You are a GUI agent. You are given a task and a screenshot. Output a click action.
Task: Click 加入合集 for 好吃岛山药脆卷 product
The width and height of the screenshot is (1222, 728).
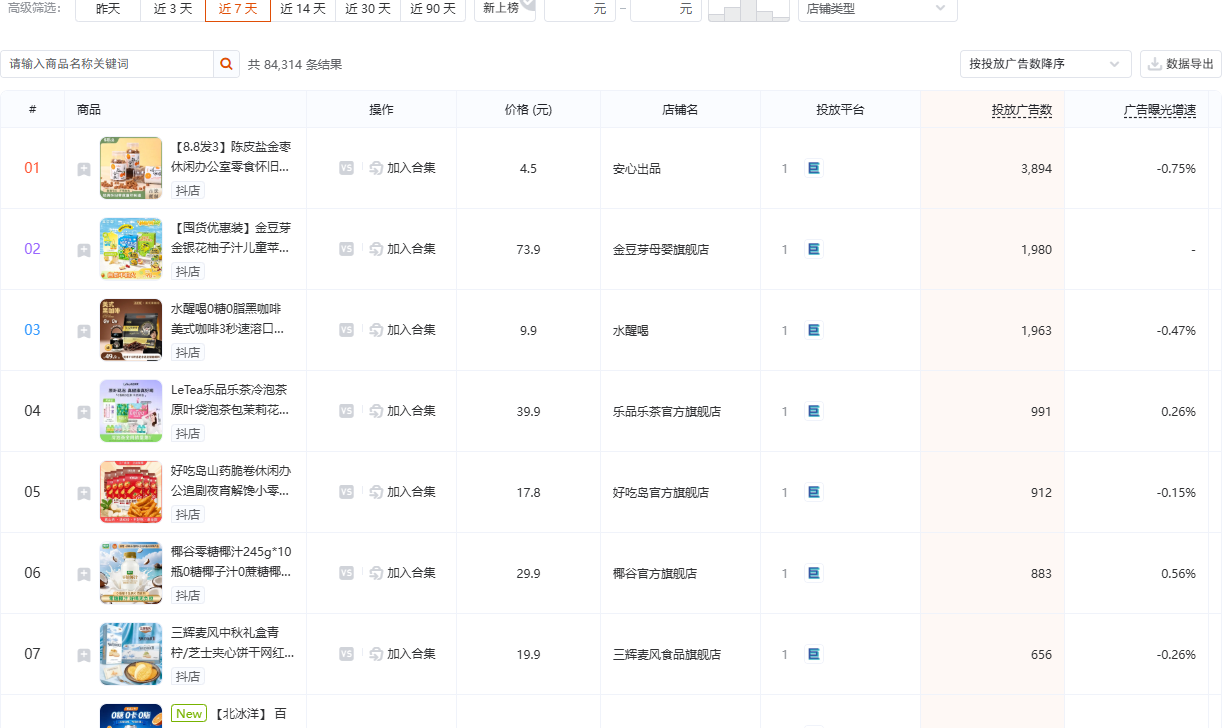pos(402,492)
